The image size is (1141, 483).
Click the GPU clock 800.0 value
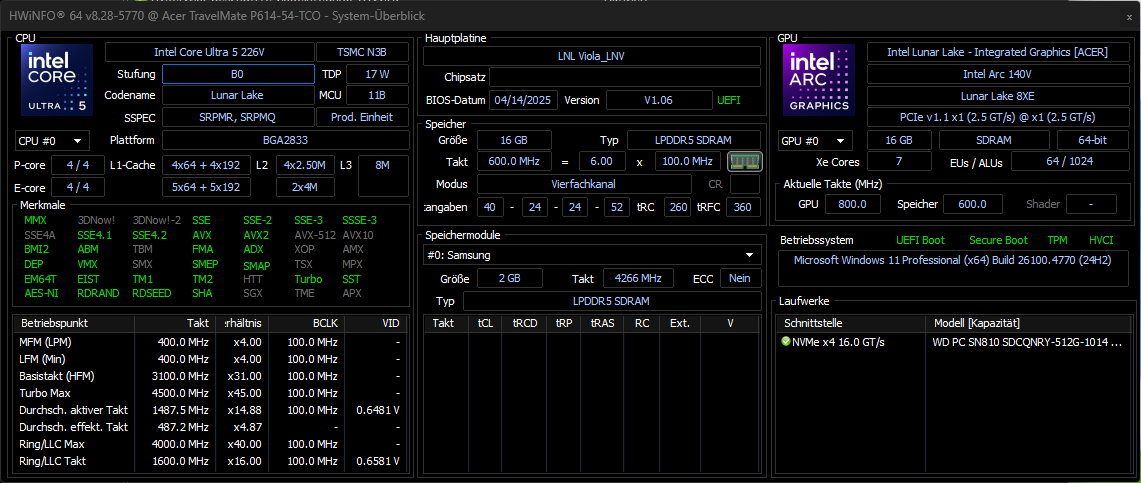[852, 204]
